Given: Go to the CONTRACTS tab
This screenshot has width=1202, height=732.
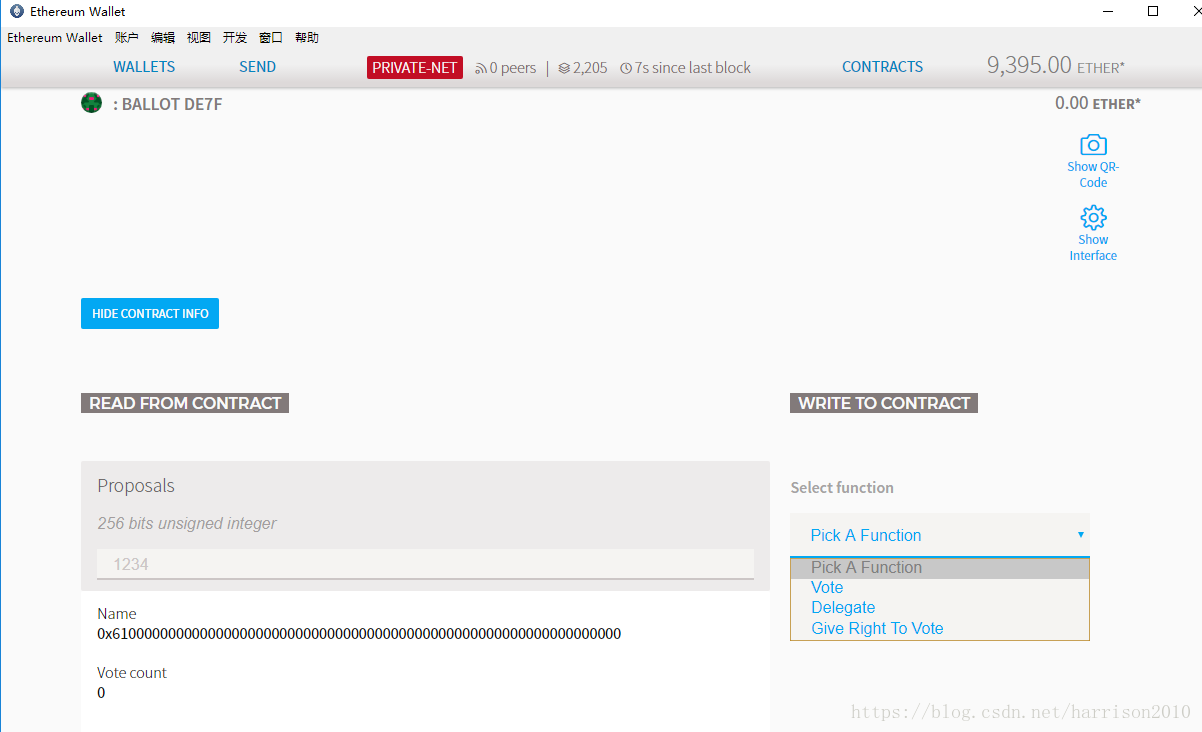Looking at the screenshot, I should coord(883,67).
